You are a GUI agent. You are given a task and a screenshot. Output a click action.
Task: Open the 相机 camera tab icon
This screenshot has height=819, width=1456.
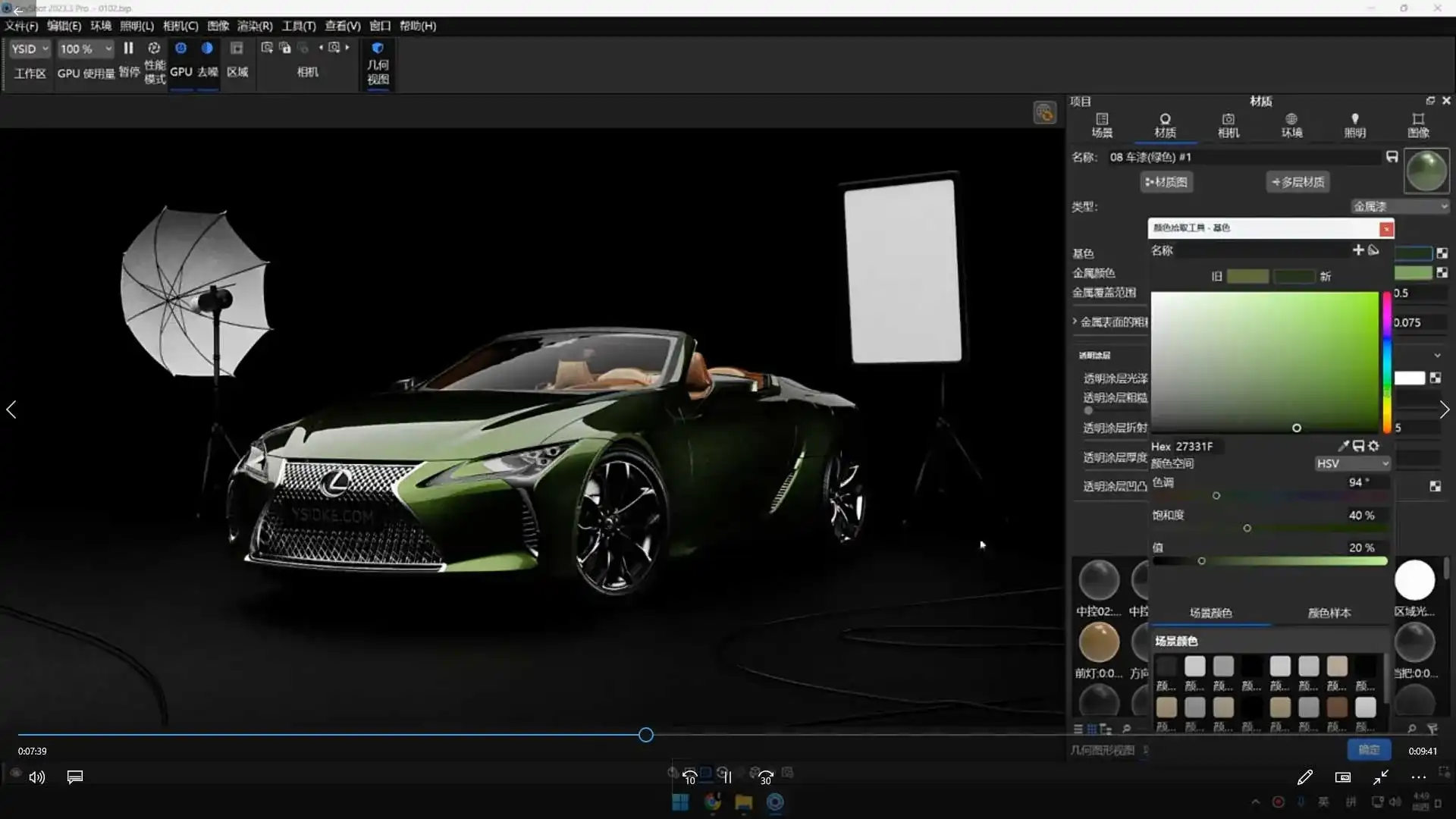click(x=1228, y=120)
